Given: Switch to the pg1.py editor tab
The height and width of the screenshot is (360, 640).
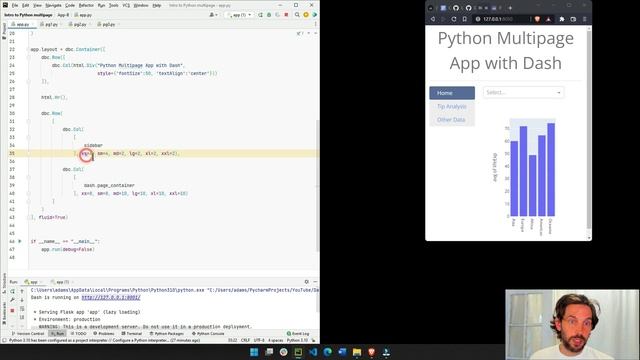Looking at the screenshot, I should [x=51, y=24].
